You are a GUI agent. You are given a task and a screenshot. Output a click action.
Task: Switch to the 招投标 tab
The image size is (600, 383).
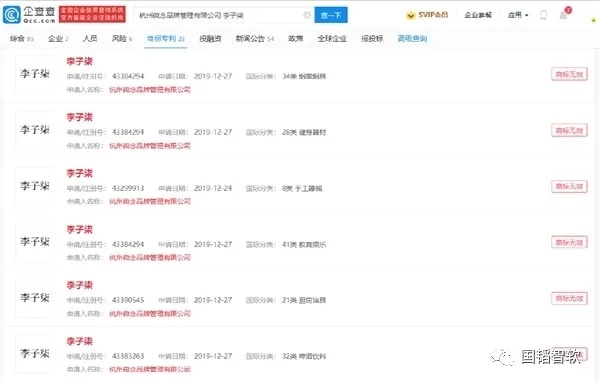click(372, 38)
